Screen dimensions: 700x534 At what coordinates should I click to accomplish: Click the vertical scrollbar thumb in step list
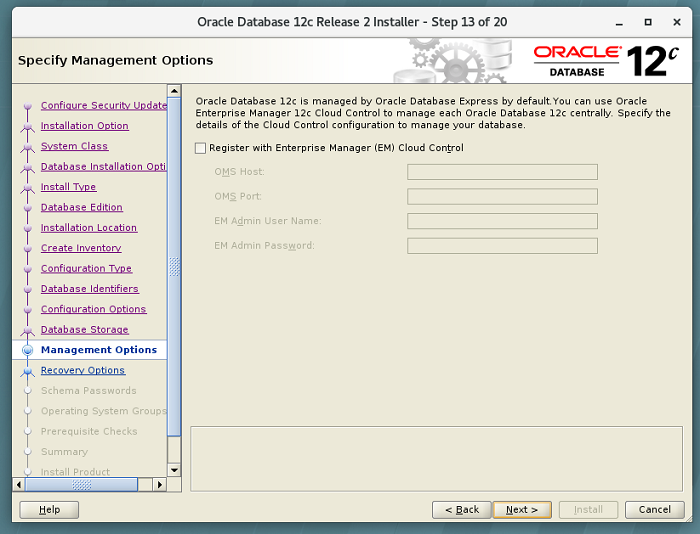174,267
